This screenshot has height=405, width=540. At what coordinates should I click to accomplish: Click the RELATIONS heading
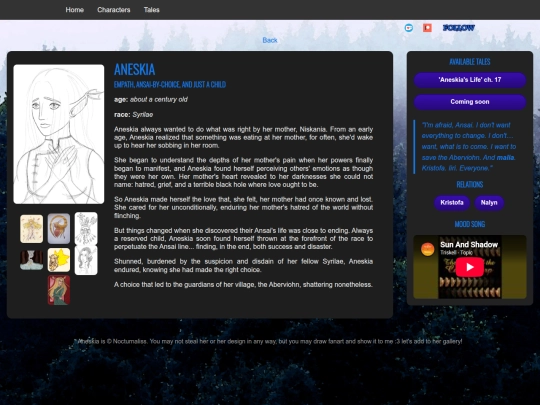470,185
